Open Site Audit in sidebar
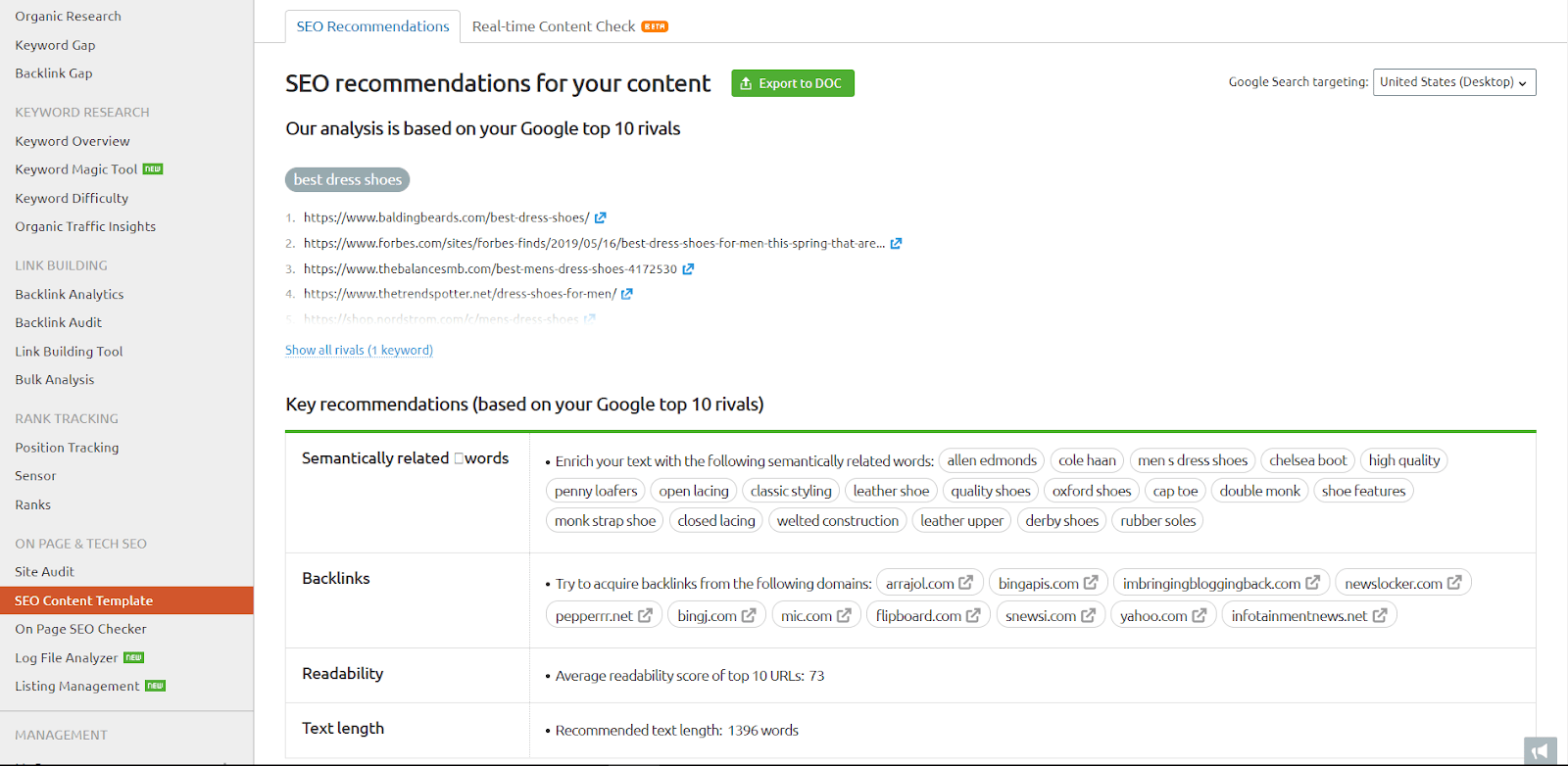The image size is (1568, 766). 44,571
